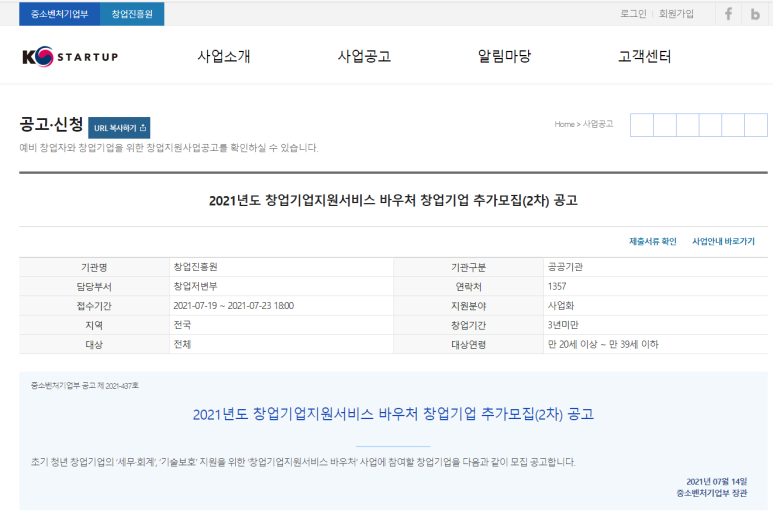The height and width of the screenshot is (515, 773).
Task: Select the 사업화 support field value
Action: pos(561,306)
